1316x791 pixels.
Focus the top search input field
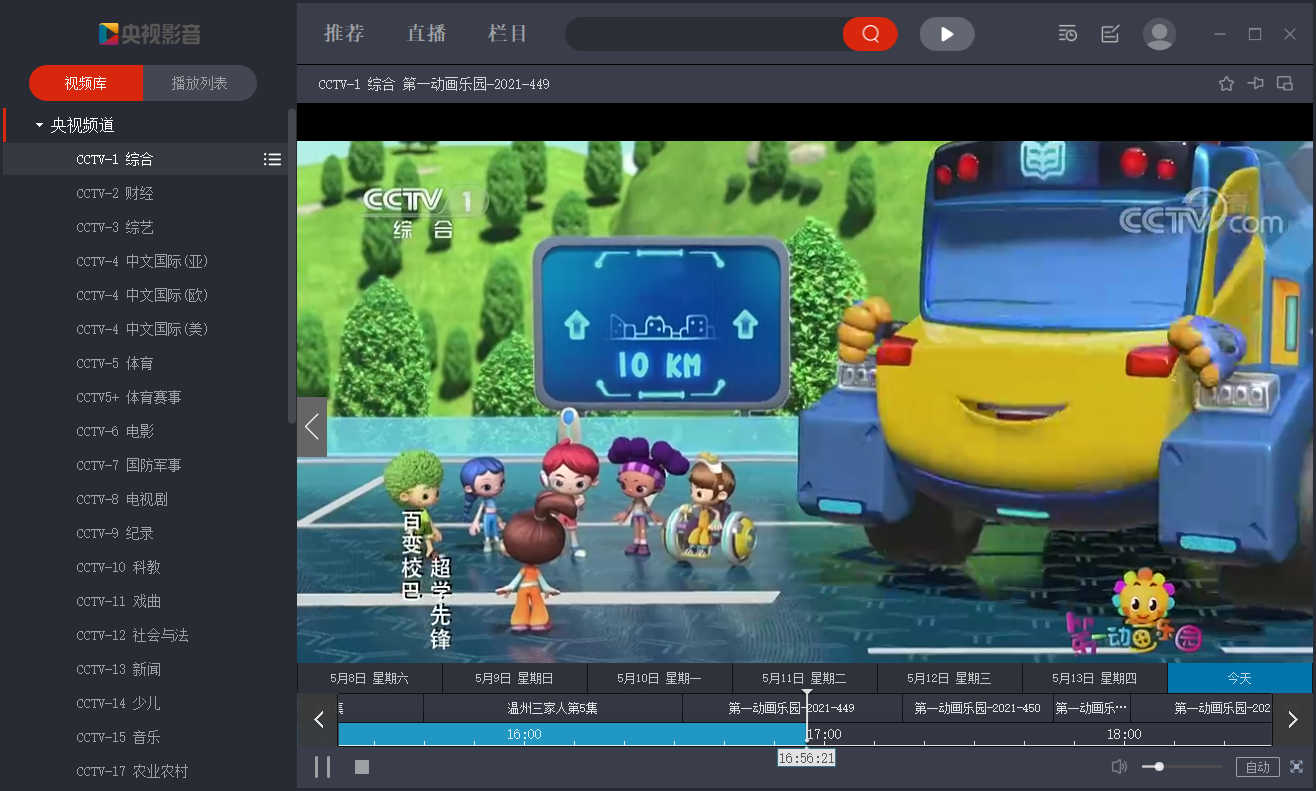pyautogui.click(x=704, y=34)
